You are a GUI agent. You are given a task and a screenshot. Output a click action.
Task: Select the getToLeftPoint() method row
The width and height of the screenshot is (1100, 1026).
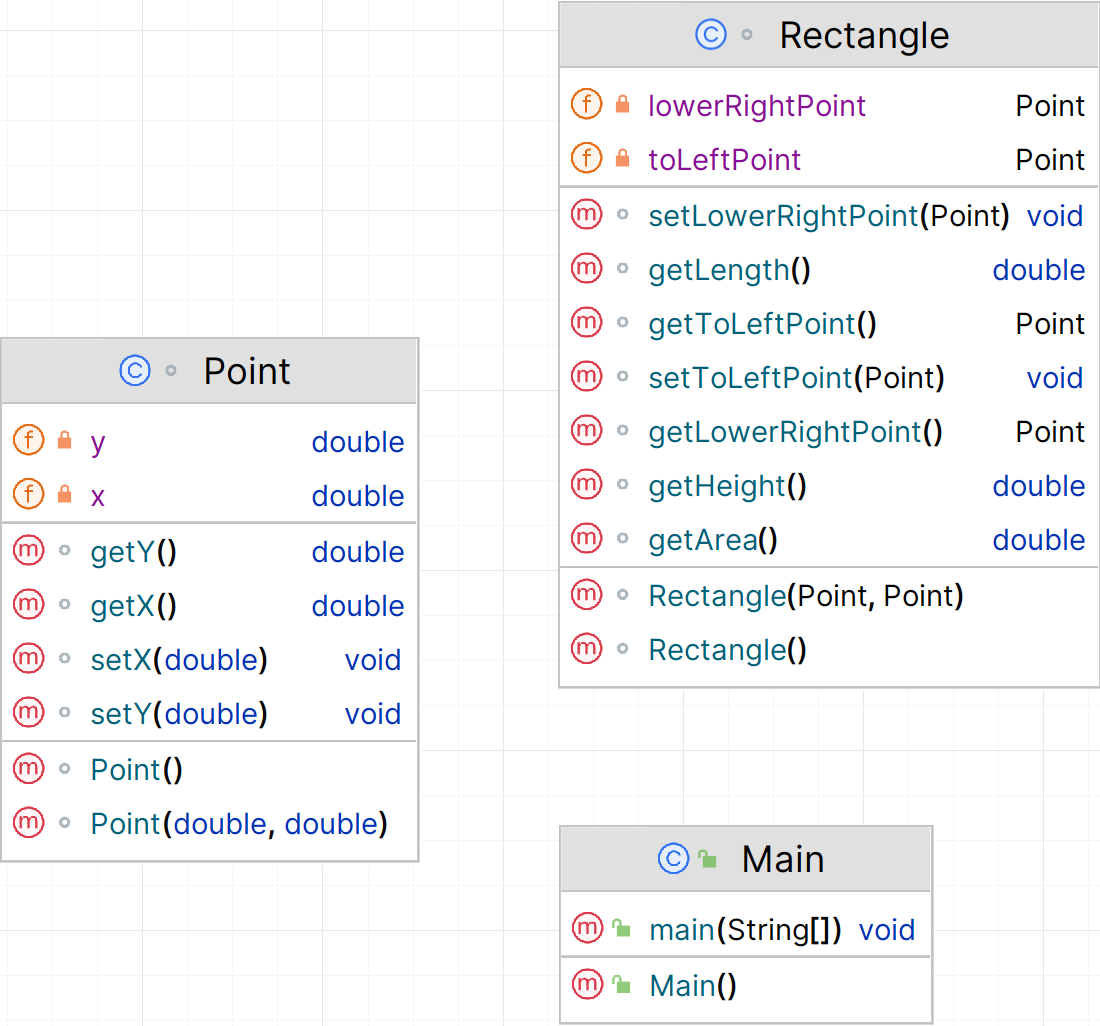click(762, 324)
